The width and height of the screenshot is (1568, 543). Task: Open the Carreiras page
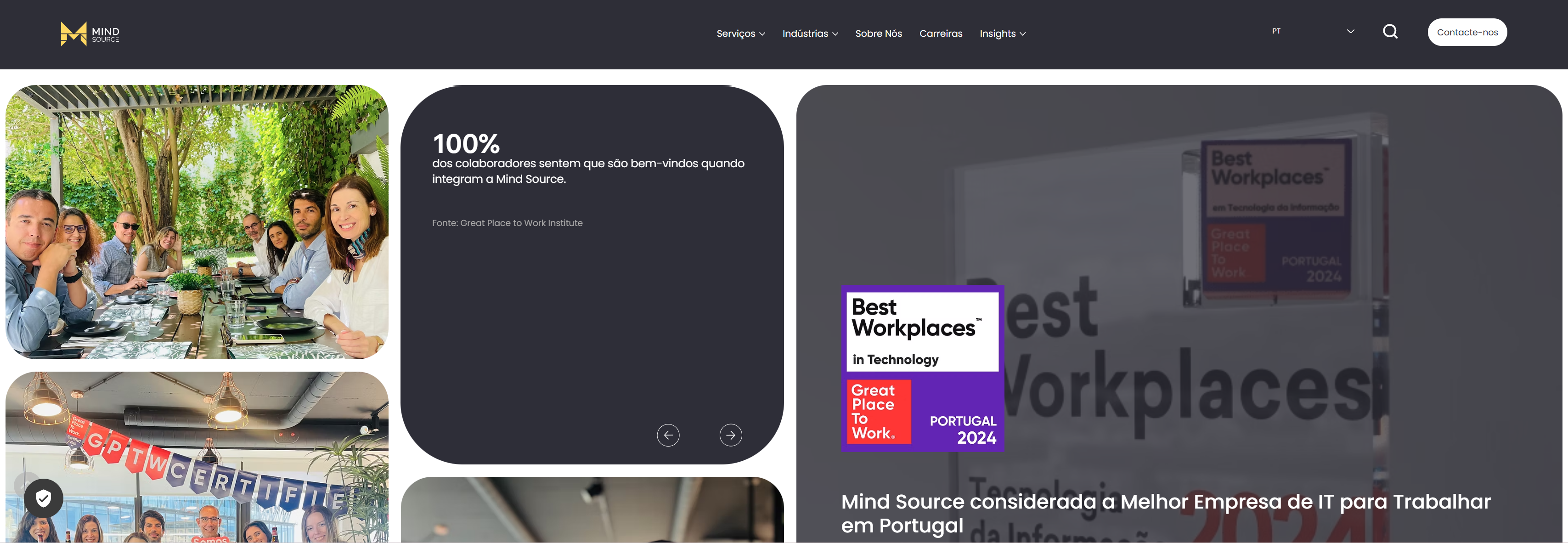click(941, 34)
